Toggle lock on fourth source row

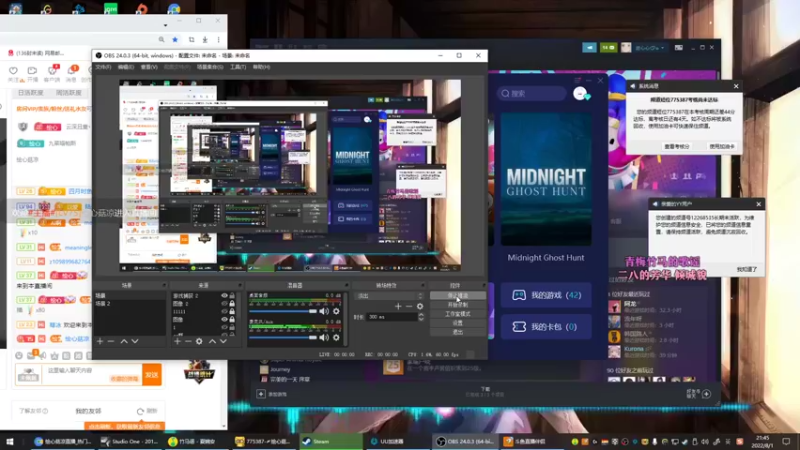(x=232, y=319)
